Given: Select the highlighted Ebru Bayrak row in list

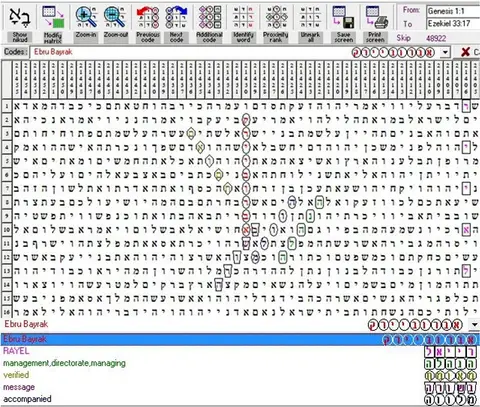Looking at the screenshot, I should coord(240,339).
